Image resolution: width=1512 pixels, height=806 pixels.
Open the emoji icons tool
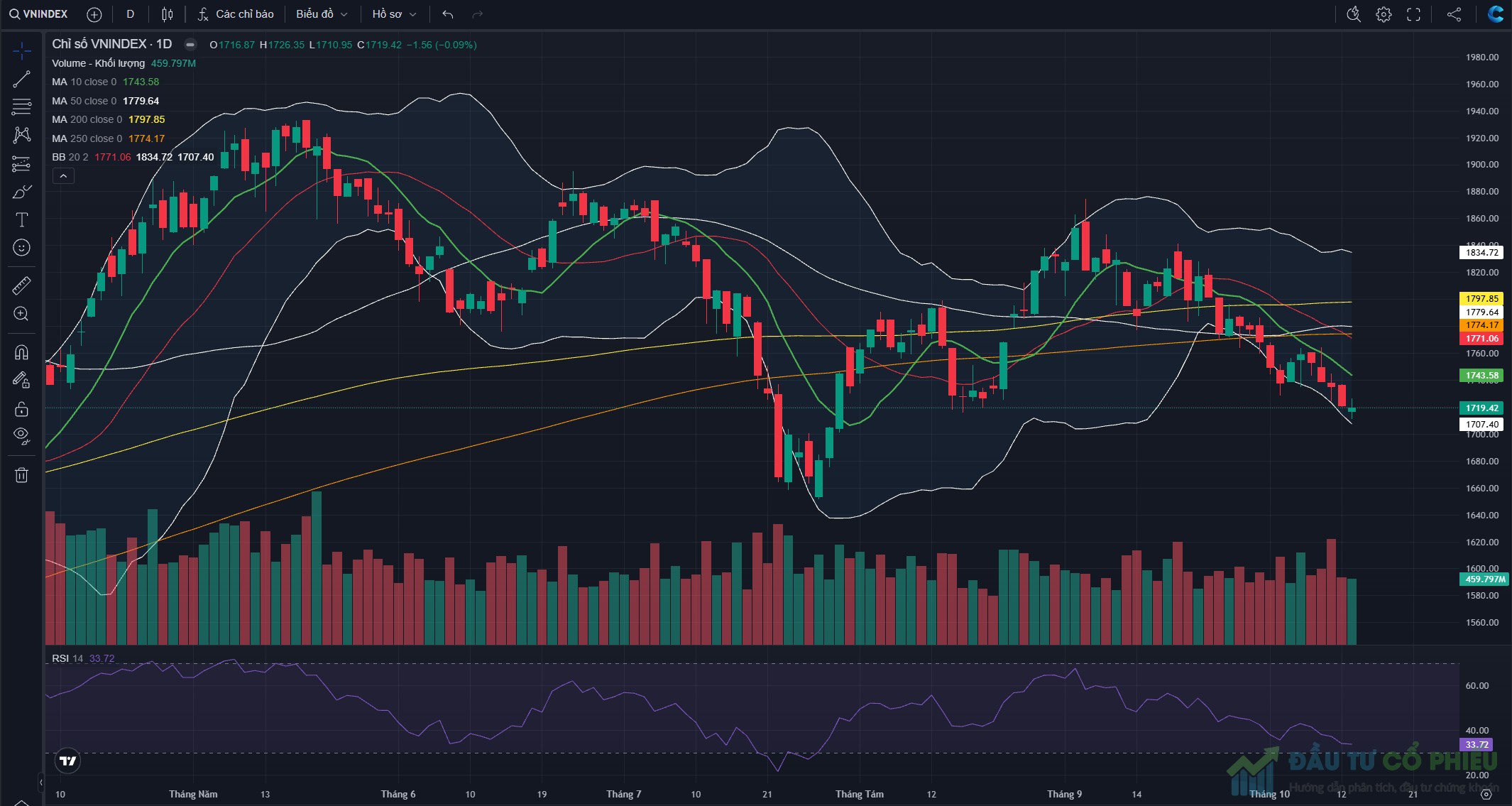pos(21,247)
